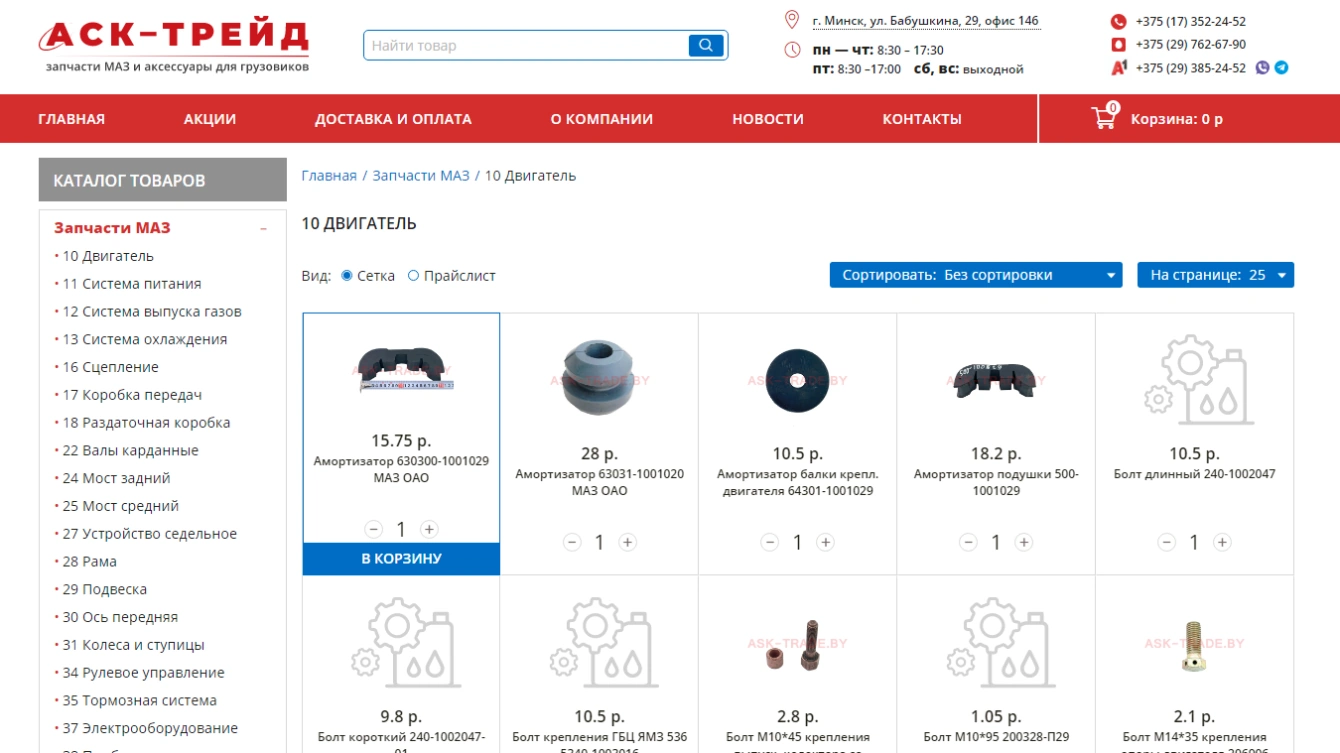Screen dimensions: 1340x753
Task: Select 16 Сцепление category
Action: tap(110, 367)
